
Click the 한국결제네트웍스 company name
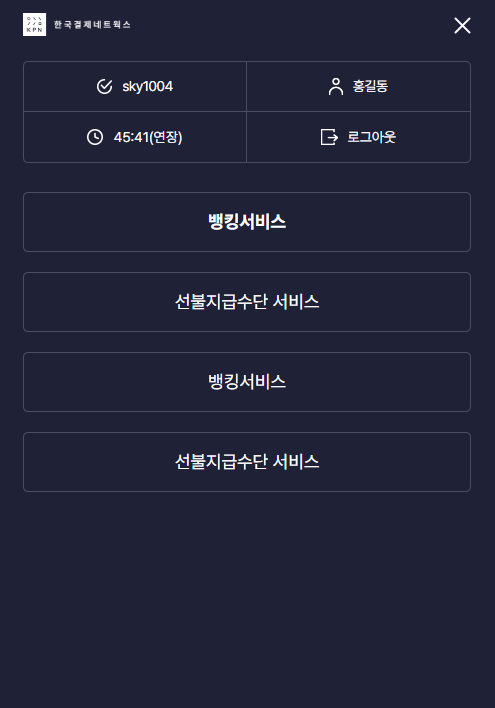92,24
